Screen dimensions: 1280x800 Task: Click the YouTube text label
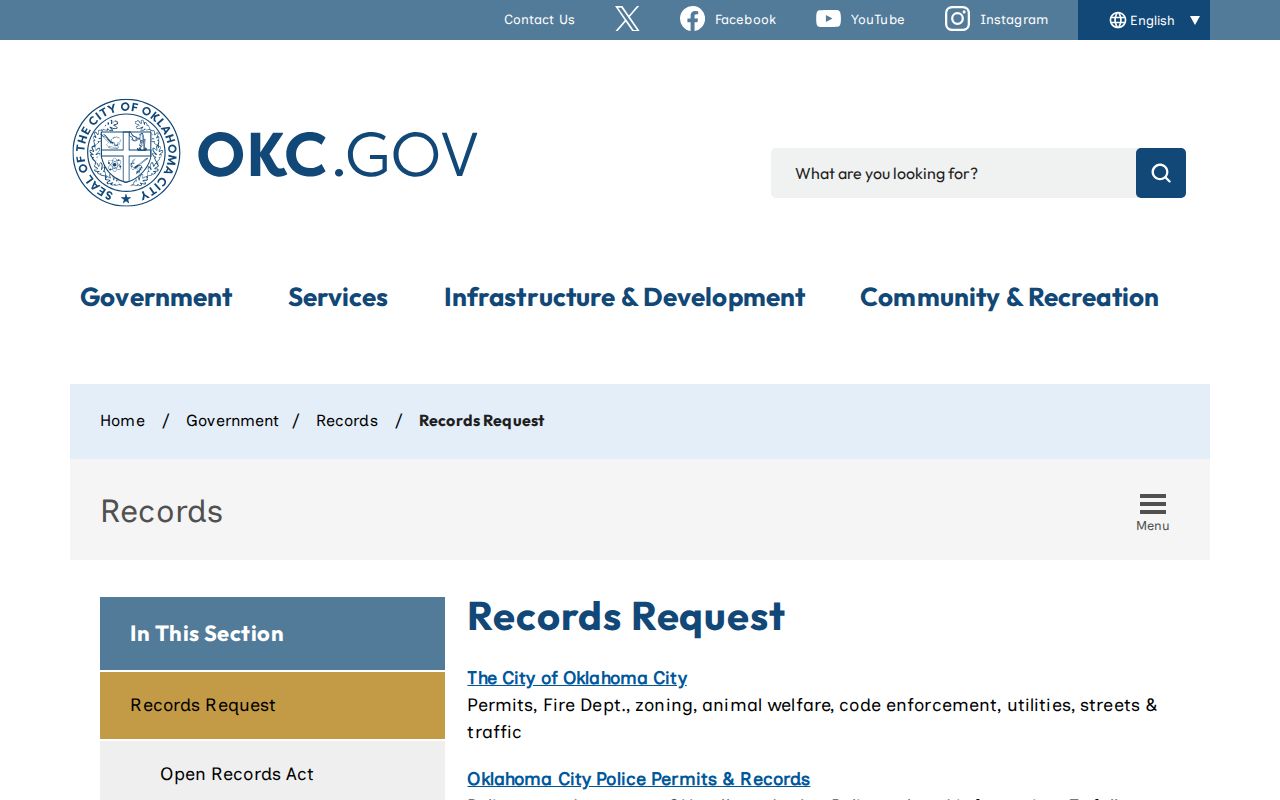tap(877, 19)
